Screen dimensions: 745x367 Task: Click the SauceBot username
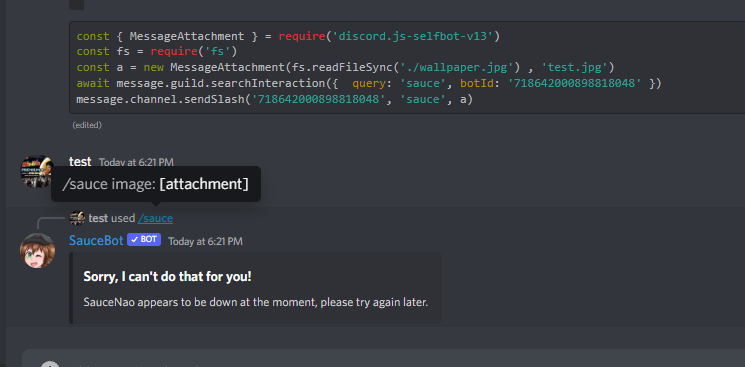pos(96,241)
